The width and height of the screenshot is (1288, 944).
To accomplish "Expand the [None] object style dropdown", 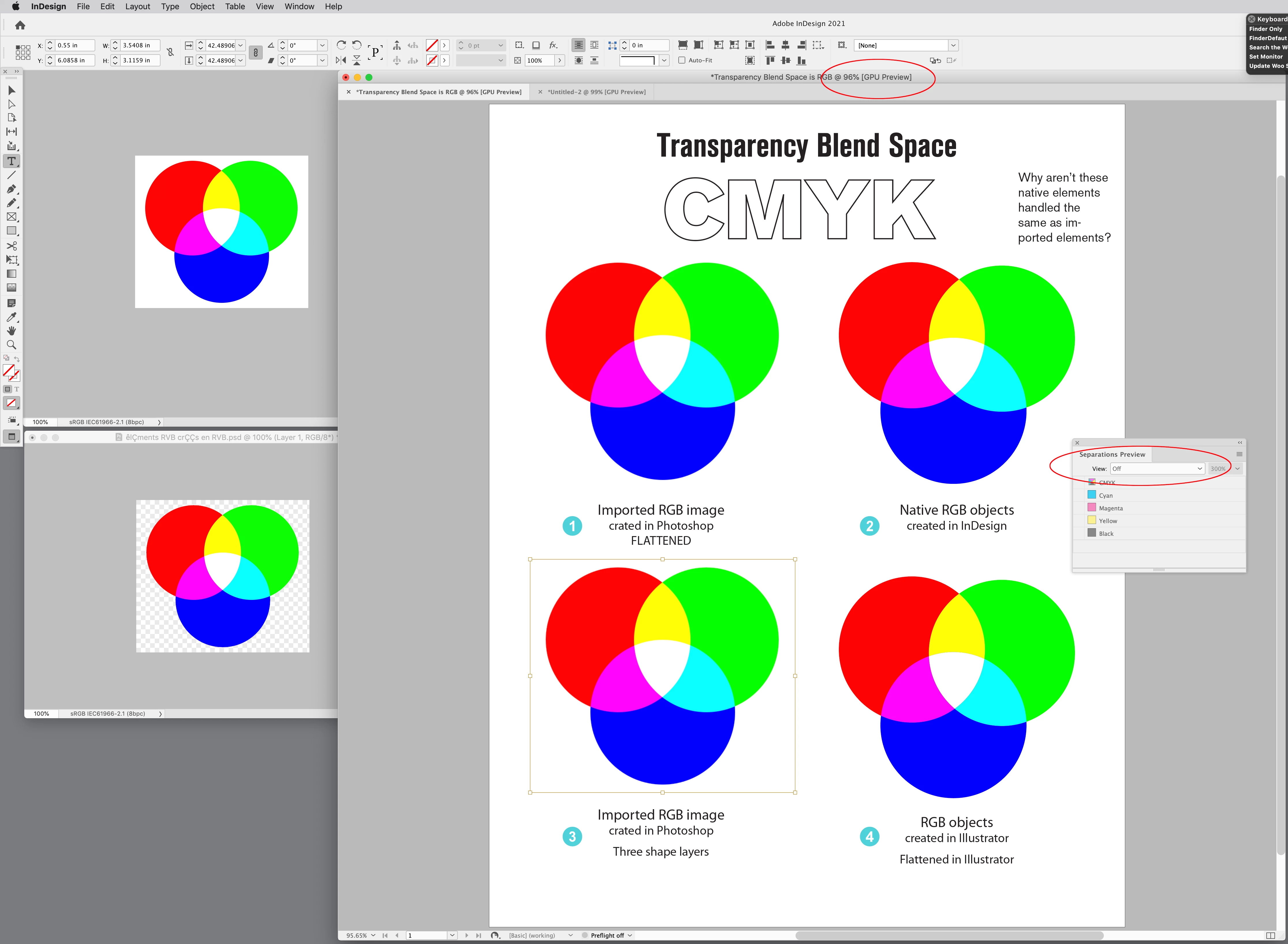I will point(953,45).
